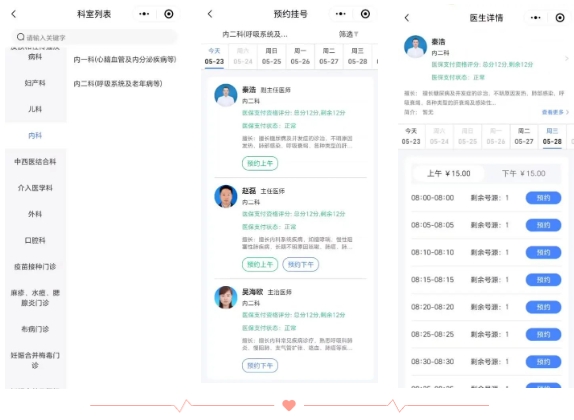Select 口腔科 in the department sidebar
The width and height of the screenshot is (574, 420).
point(35,240)
